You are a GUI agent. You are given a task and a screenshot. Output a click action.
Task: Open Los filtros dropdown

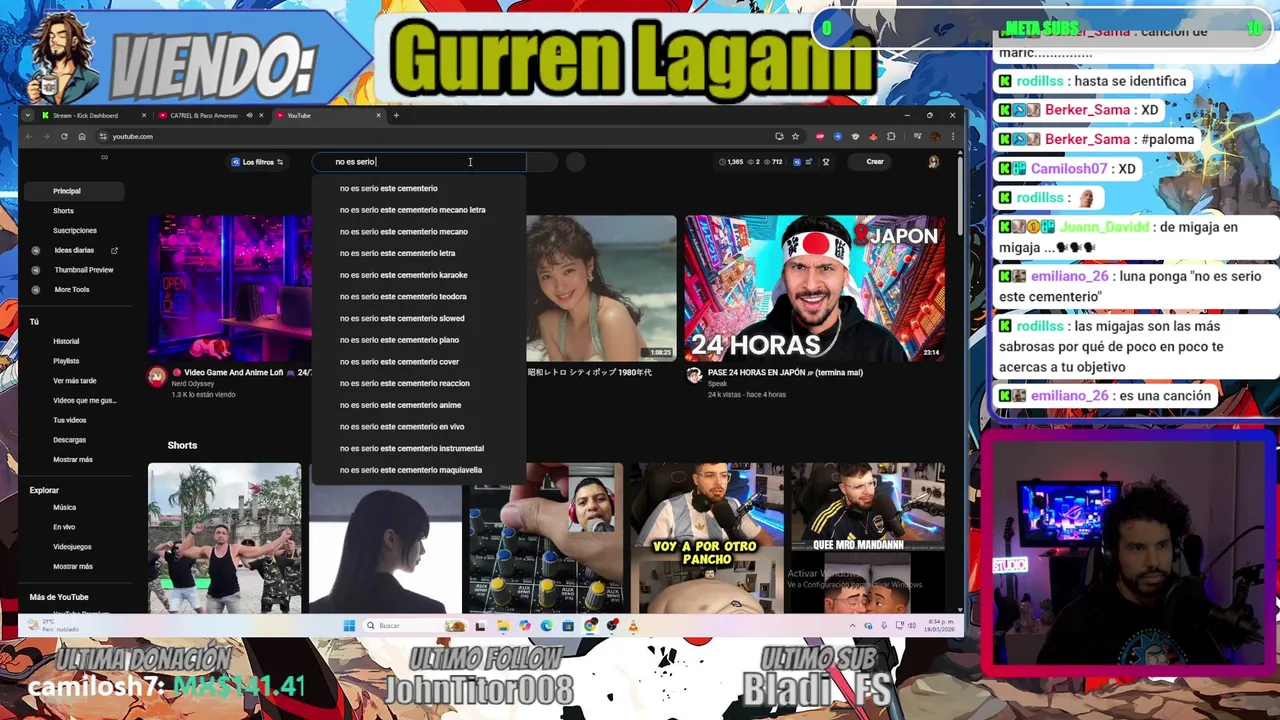point(257,162)
